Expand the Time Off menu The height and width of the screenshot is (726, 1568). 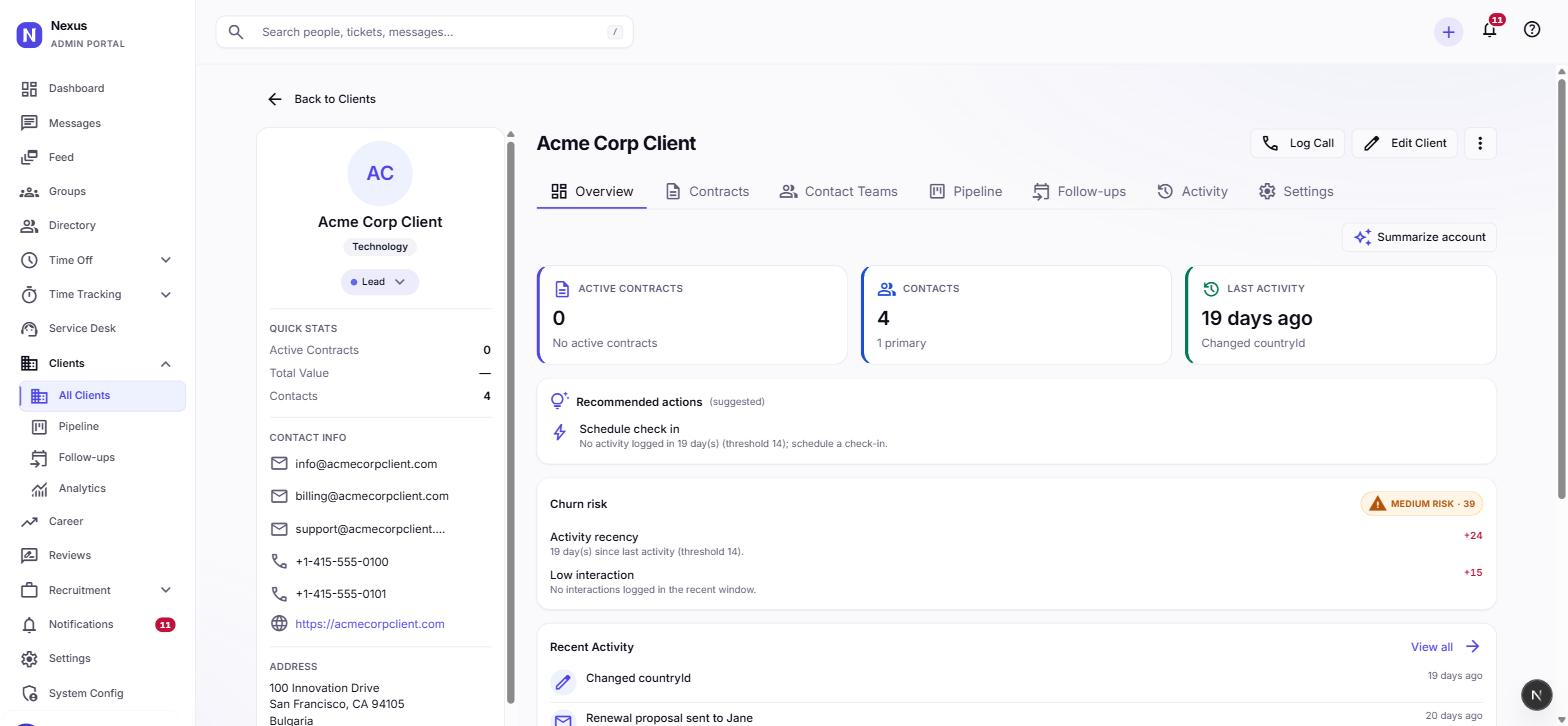[166, 260]
